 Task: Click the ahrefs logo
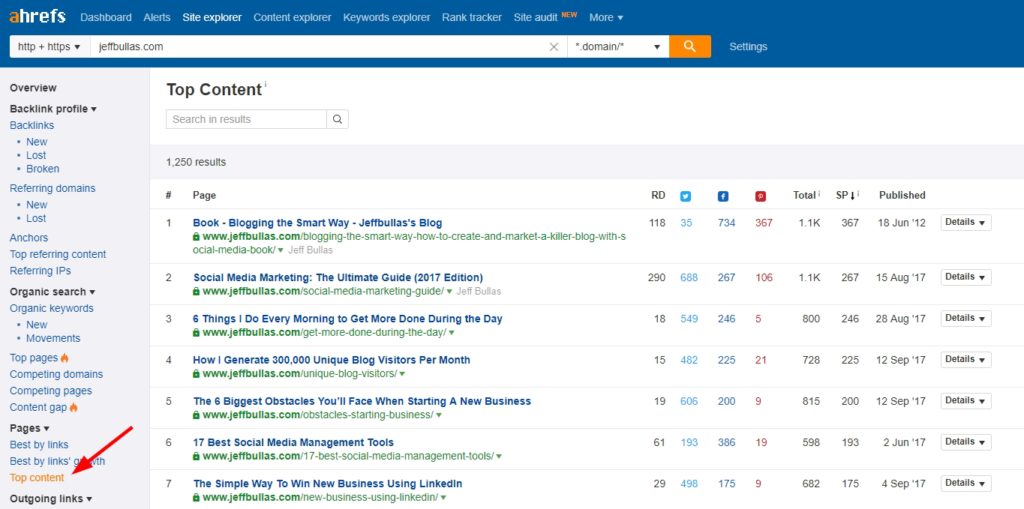point(37,17)
